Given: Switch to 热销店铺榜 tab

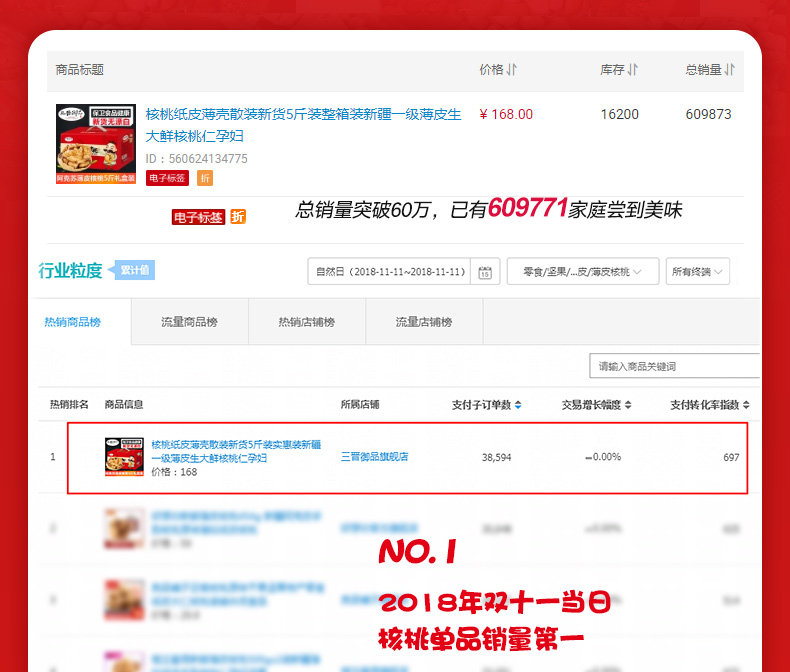Looking at the screenshot, I should pos(307,322).
